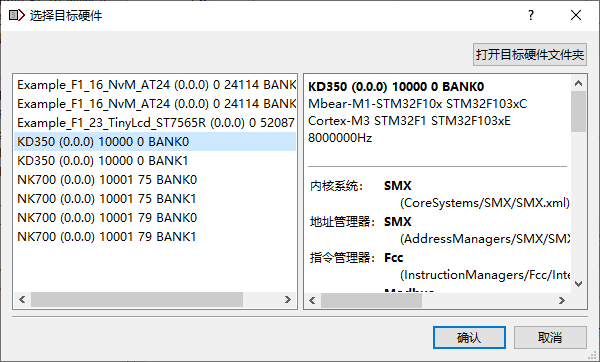Click the details panel horizontal scrollbar thumb
This screenshot has height=362, width=600.
pyautogui.click(x=372, y=301)
